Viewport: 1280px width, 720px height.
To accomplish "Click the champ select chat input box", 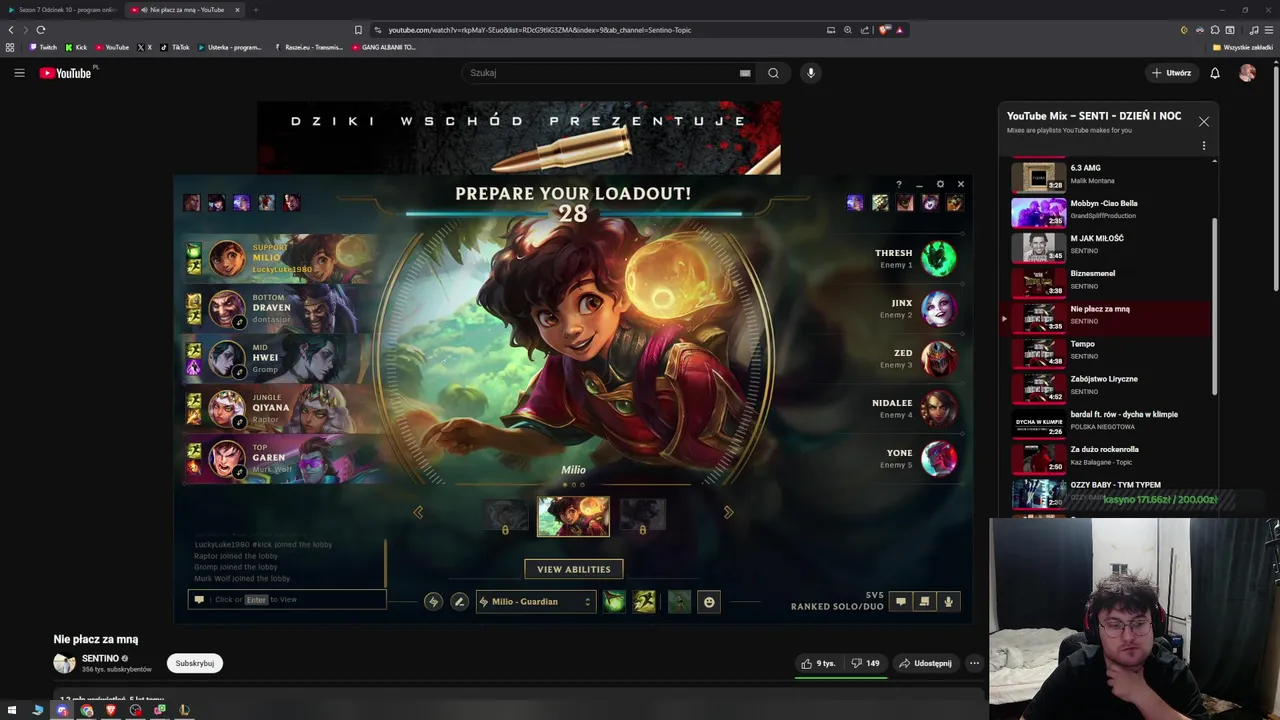I will click(x=287, y=599).
